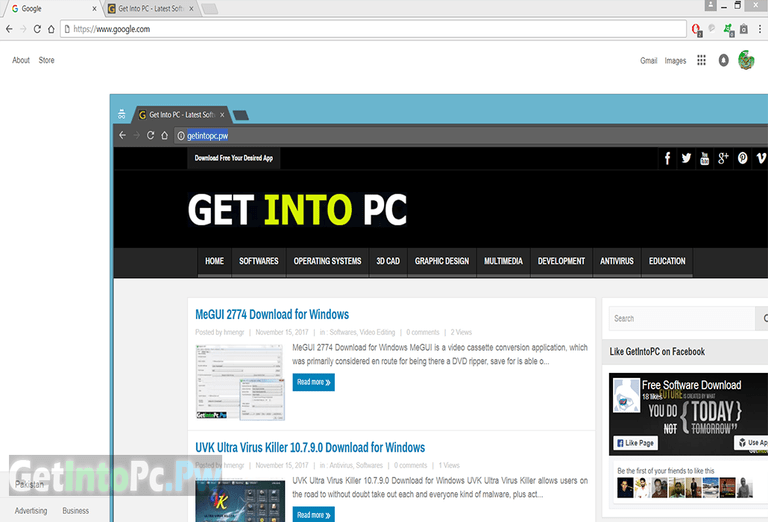Viewport: 768px width, 522px height.
Task: Click Like Page Facebook button
Action: 635,443
